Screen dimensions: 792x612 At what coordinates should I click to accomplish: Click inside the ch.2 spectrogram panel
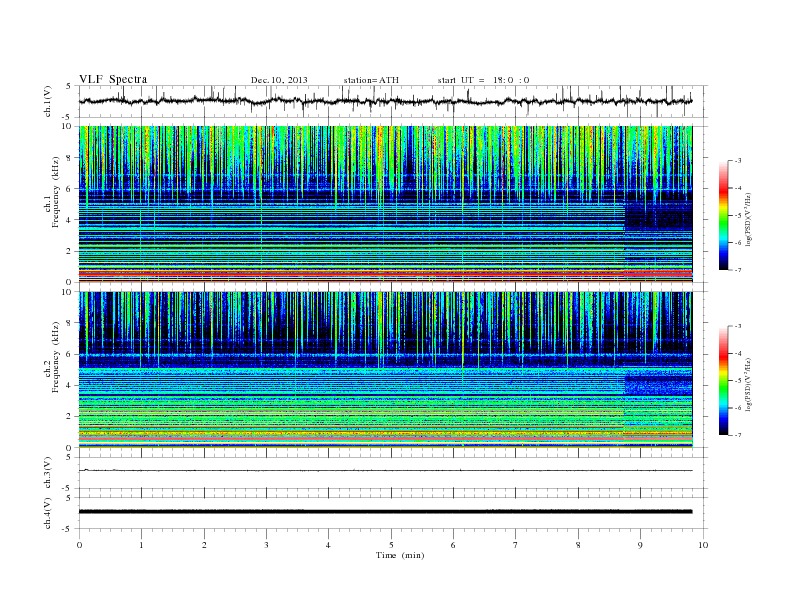385,369
